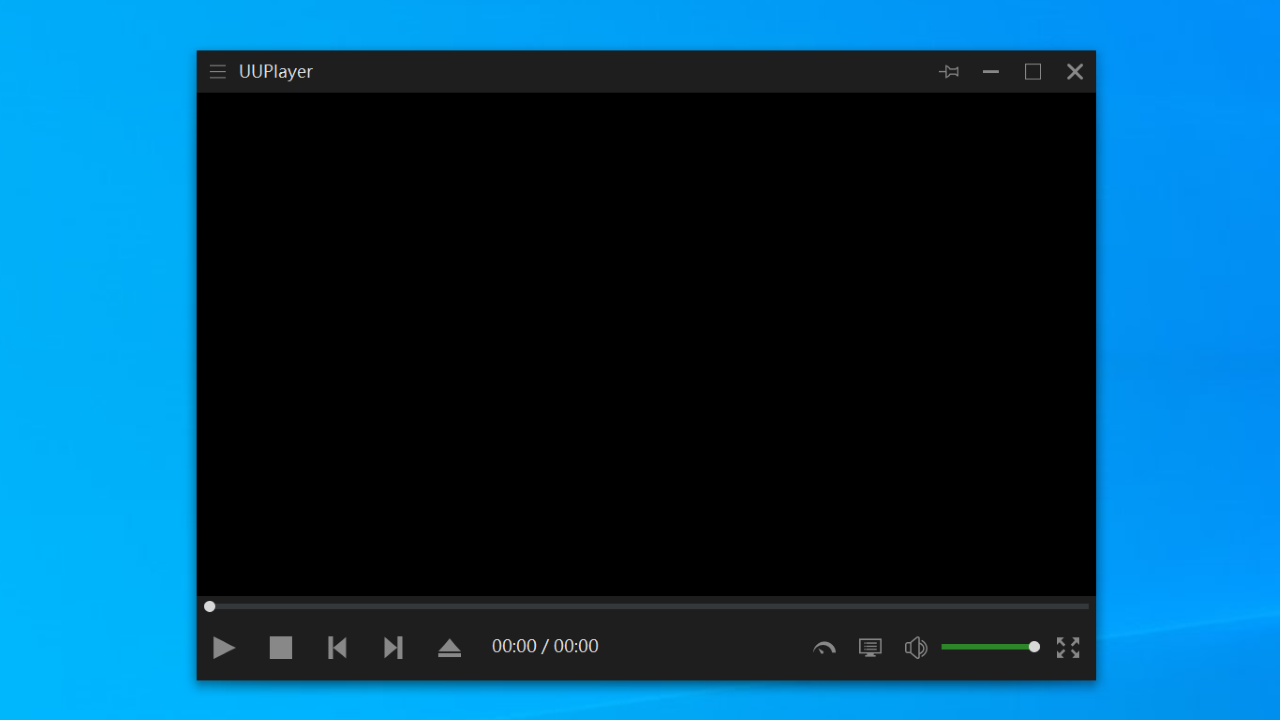This screenshot has height=720, width=1280.
Task: Click the green volume slider track
Action: click(988, 647)
